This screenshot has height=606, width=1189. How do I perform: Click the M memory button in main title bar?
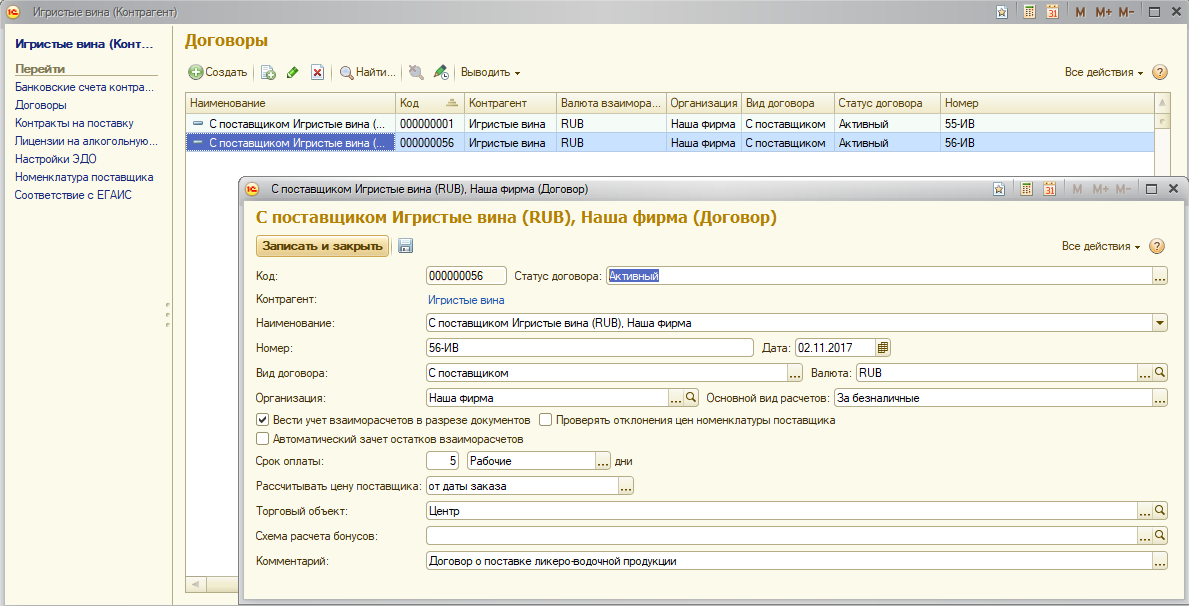1080,12
